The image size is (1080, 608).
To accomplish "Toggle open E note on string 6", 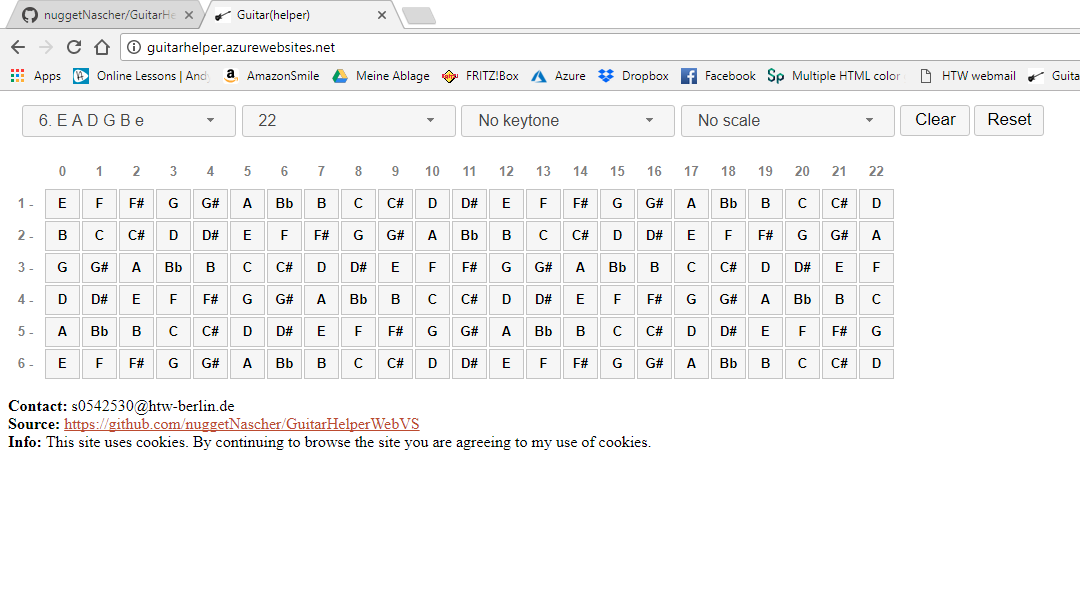I will [x=62, y=364].
